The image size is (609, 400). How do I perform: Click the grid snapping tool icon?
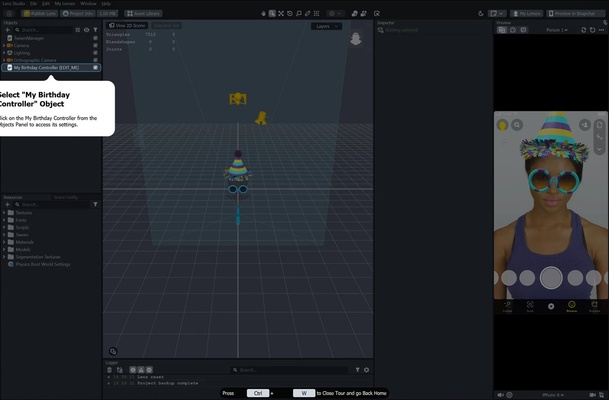coord(317,14)
